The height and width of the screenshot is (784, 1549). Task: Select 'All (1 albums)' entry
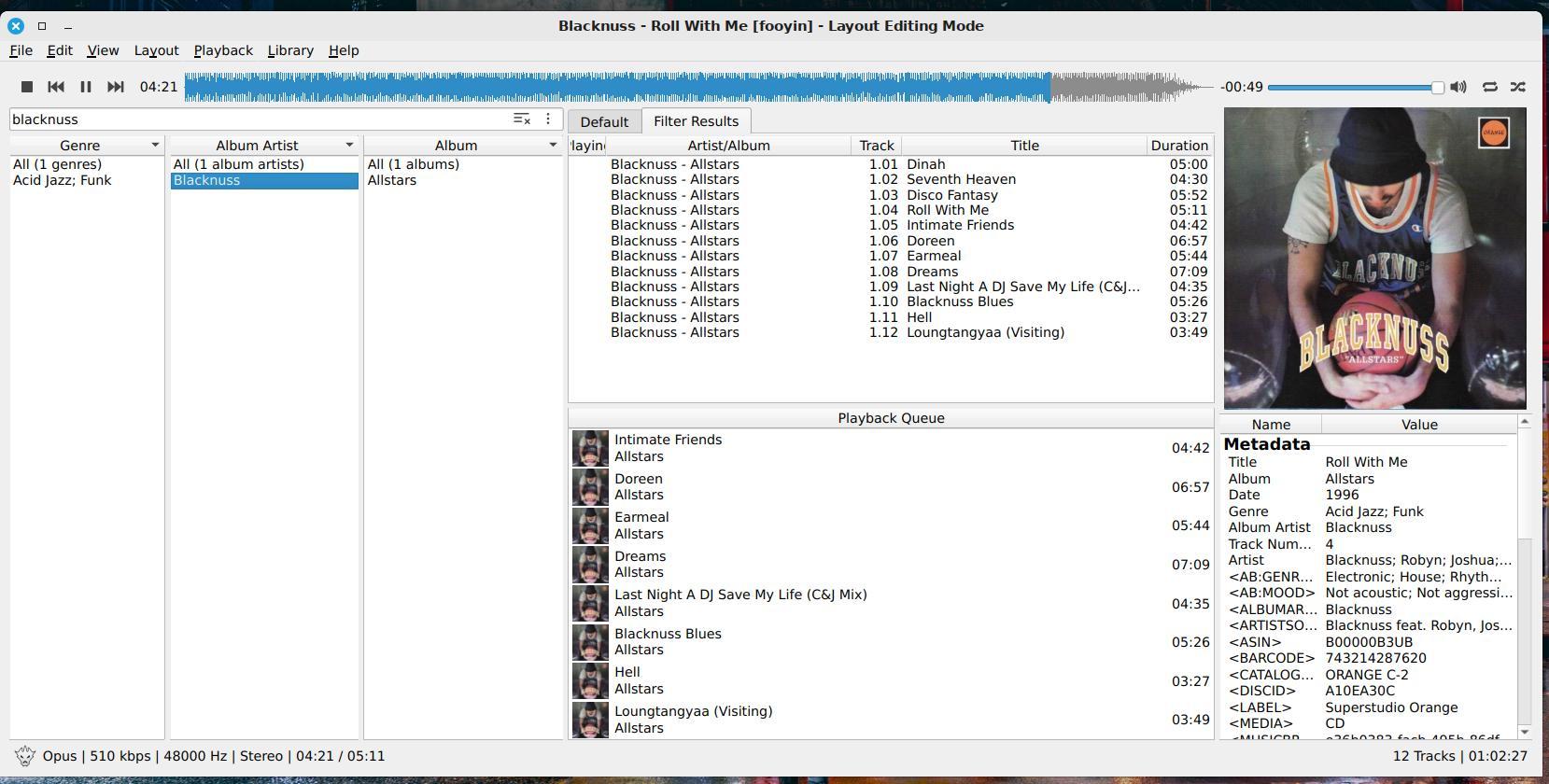click(463, 164)
